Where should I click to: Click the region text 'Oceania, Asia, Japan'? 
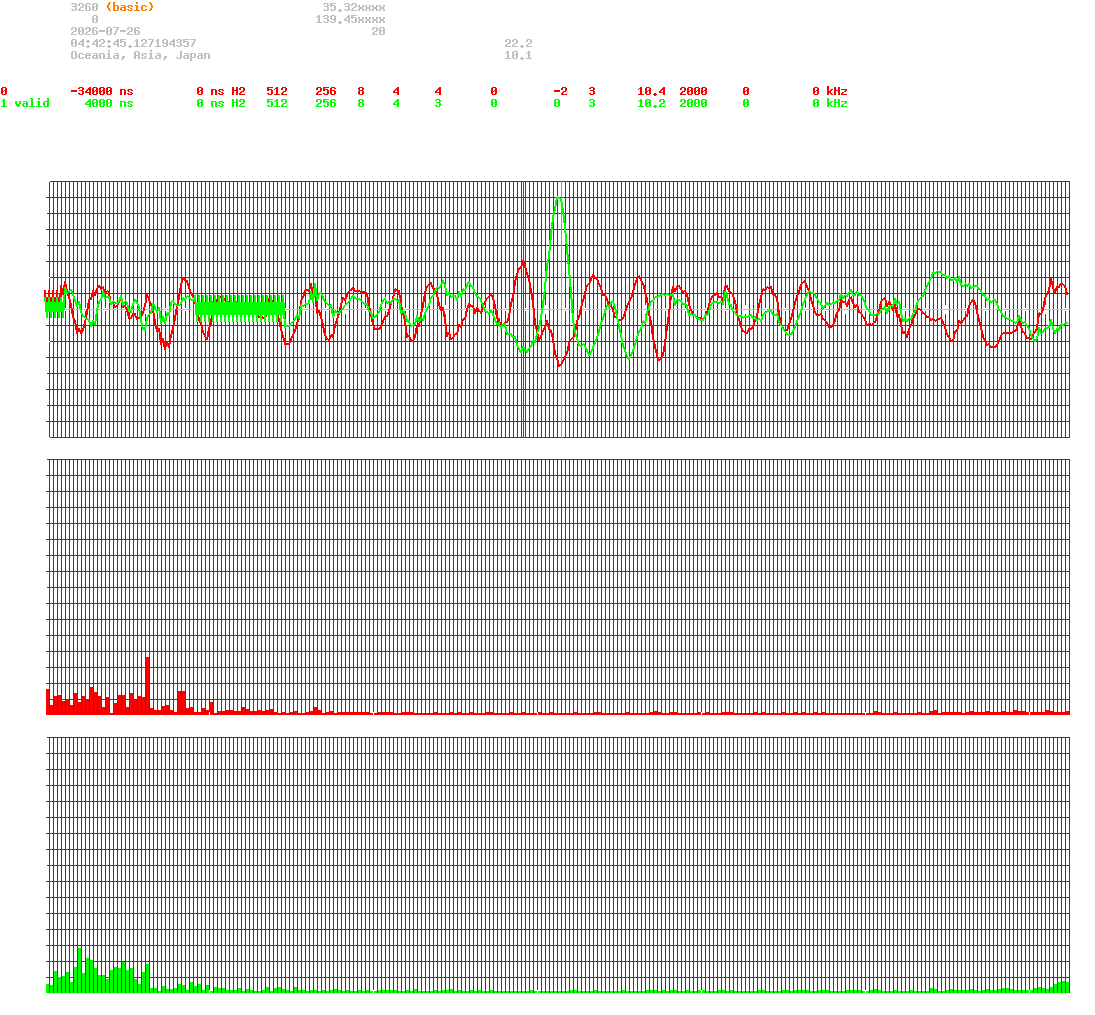point(140,55)
